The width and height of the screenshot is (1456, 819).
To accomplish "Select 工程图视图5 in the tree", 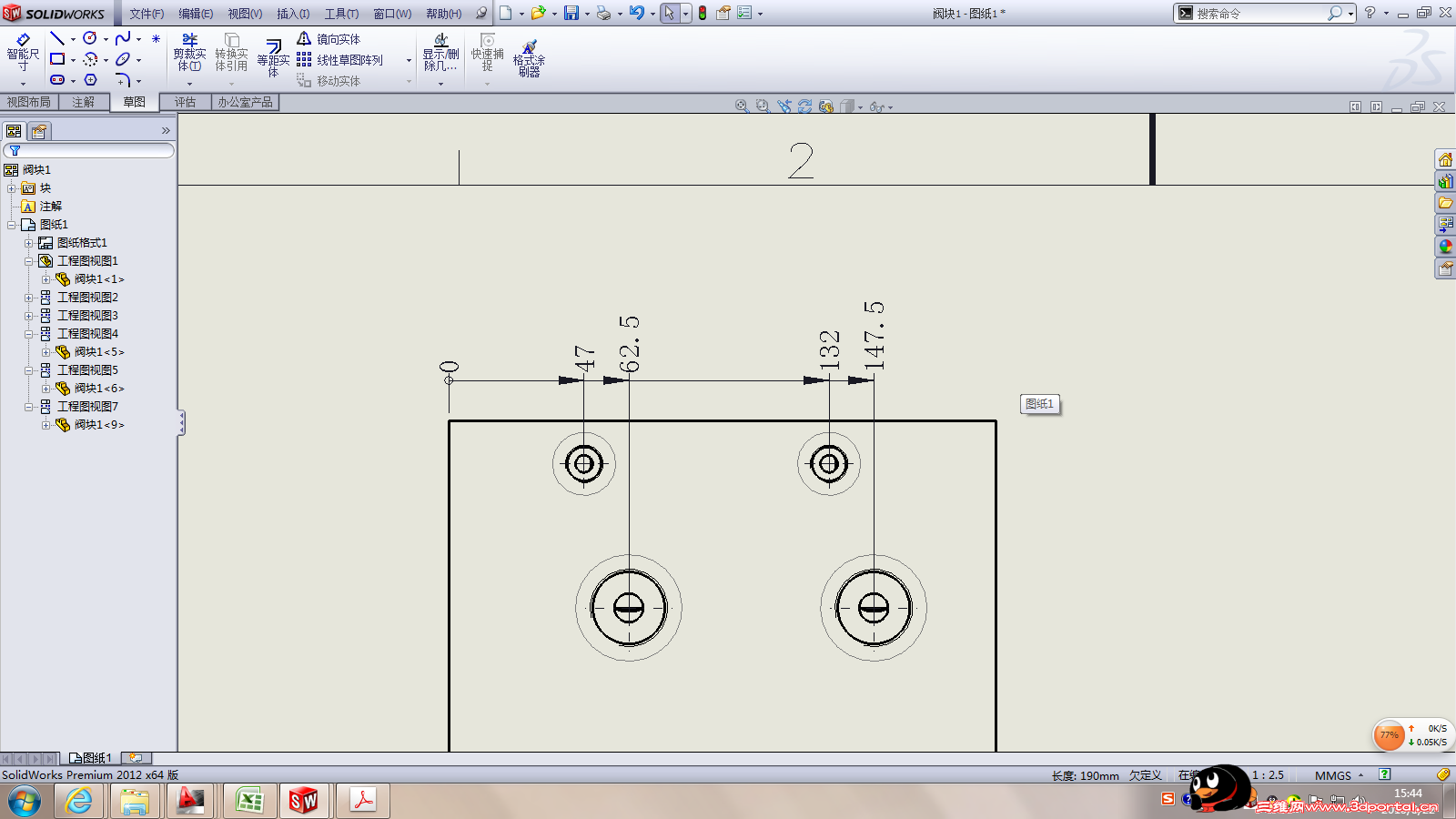I will [x=87, y=370].
